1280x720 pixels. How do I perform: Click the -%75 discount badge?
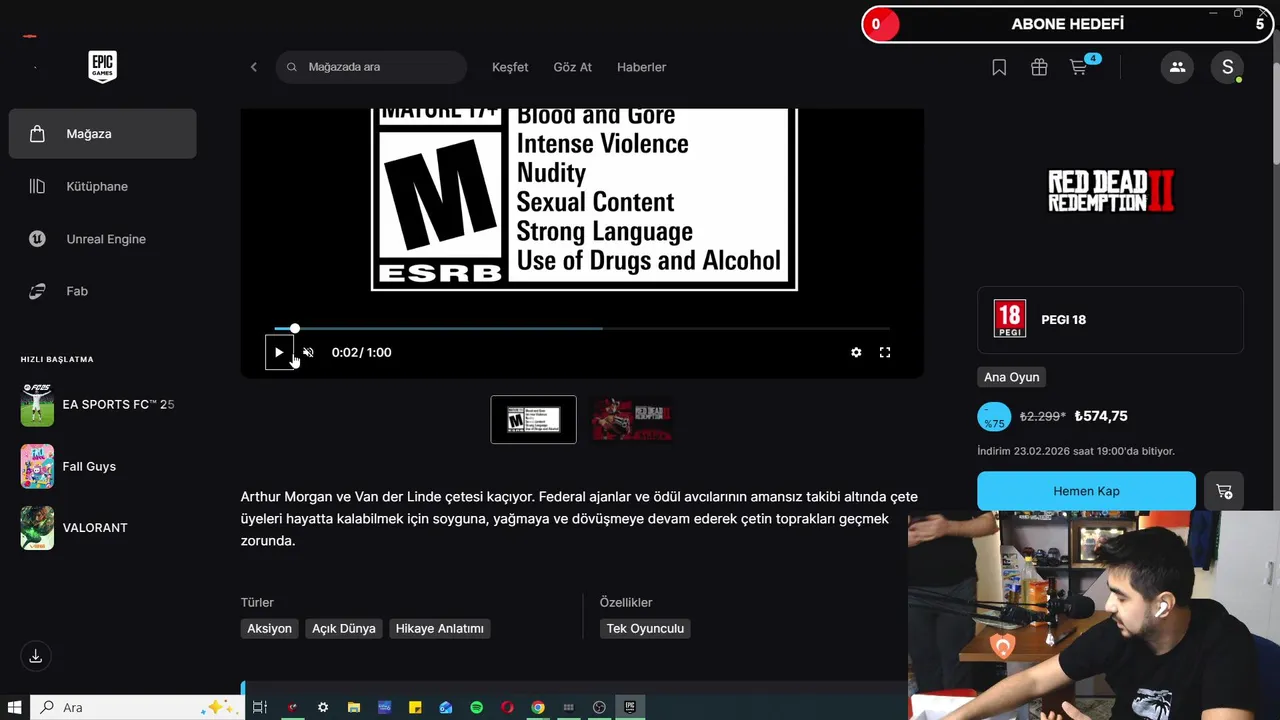point(994,417)
